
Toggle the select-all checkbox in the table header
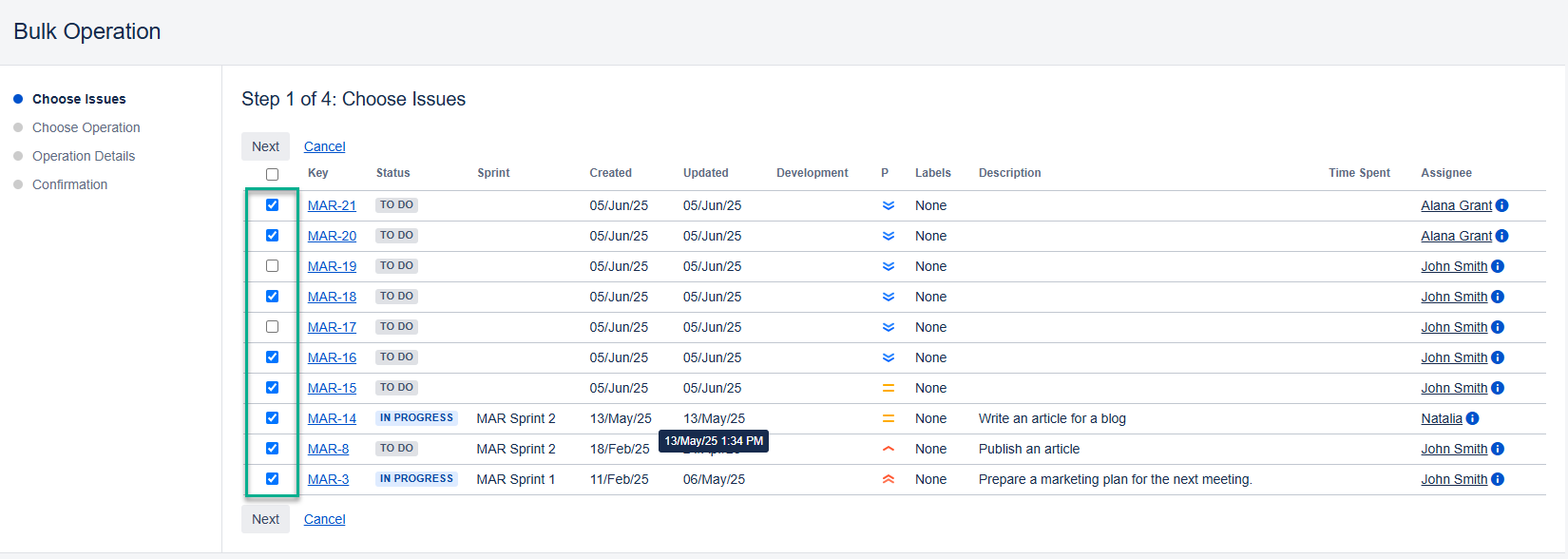(273, 174)
